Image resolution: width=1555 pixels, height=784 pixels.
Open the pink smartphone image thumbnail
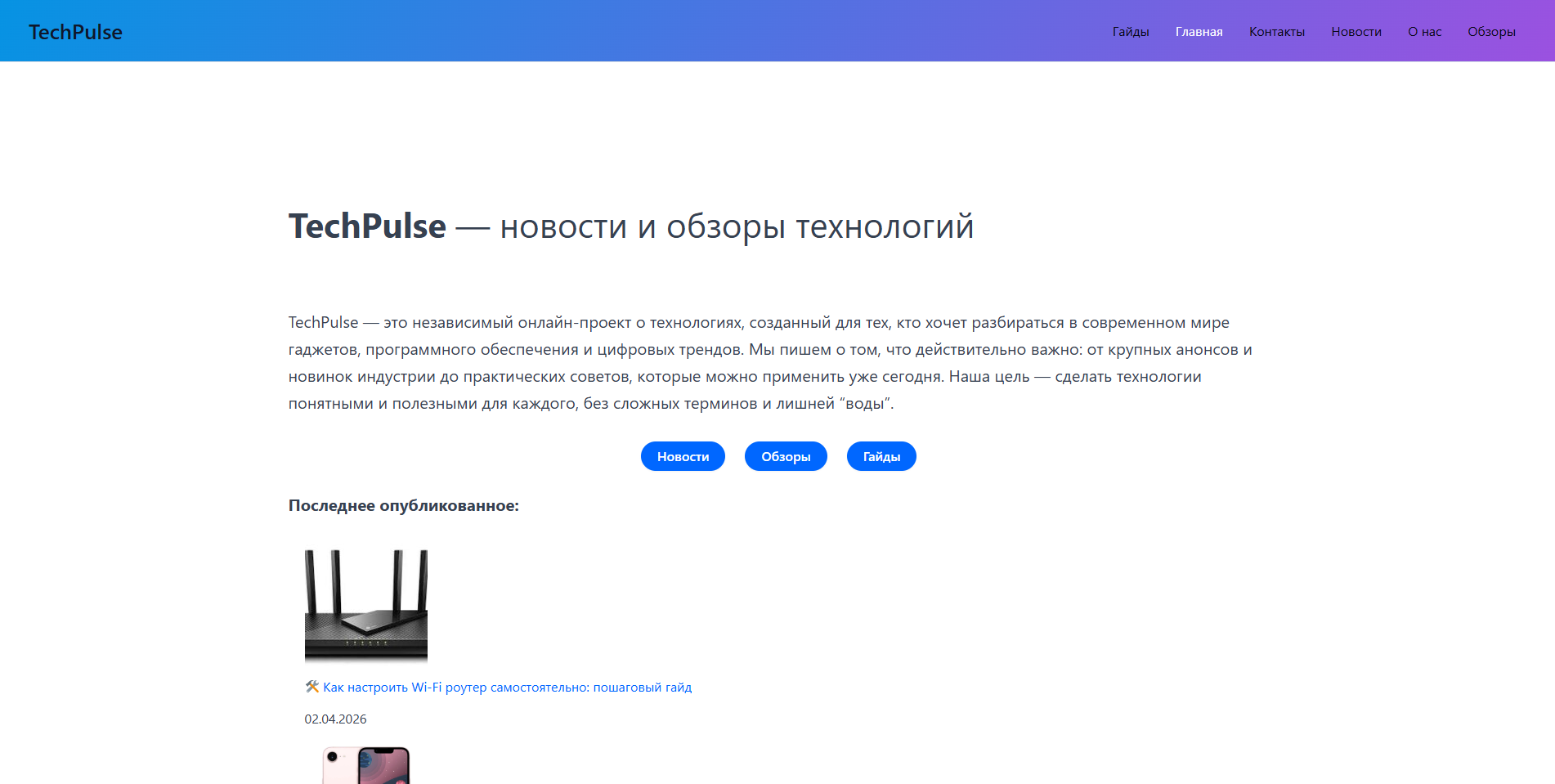point(365,766)
